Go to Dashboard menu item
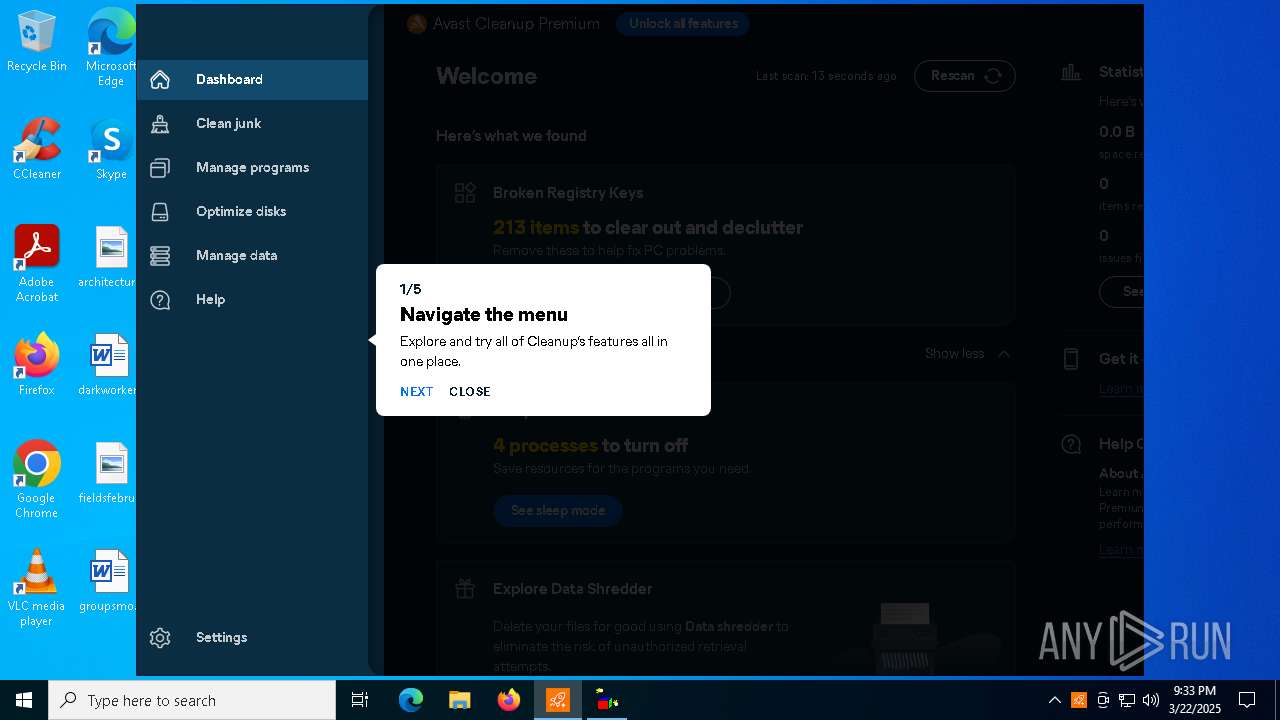The height and width of the screenshot is (720, 1280). point(252,80)
